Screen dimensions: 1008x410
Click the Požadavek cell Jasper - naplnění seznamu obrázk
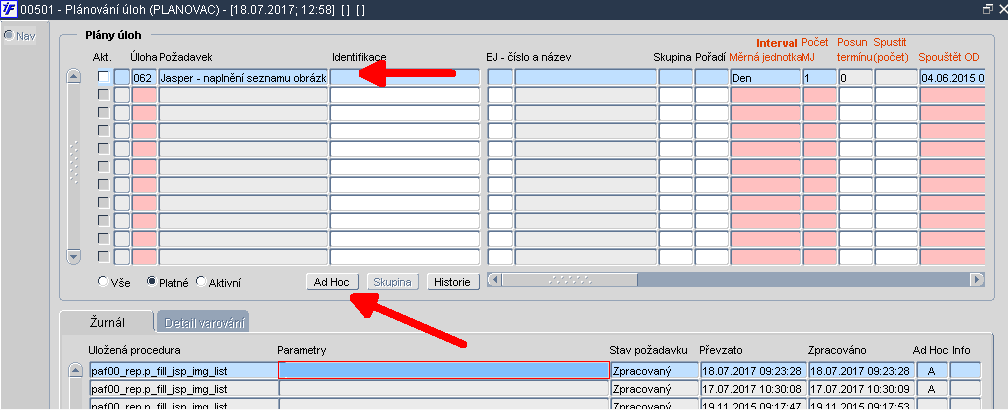coord(244,77)
